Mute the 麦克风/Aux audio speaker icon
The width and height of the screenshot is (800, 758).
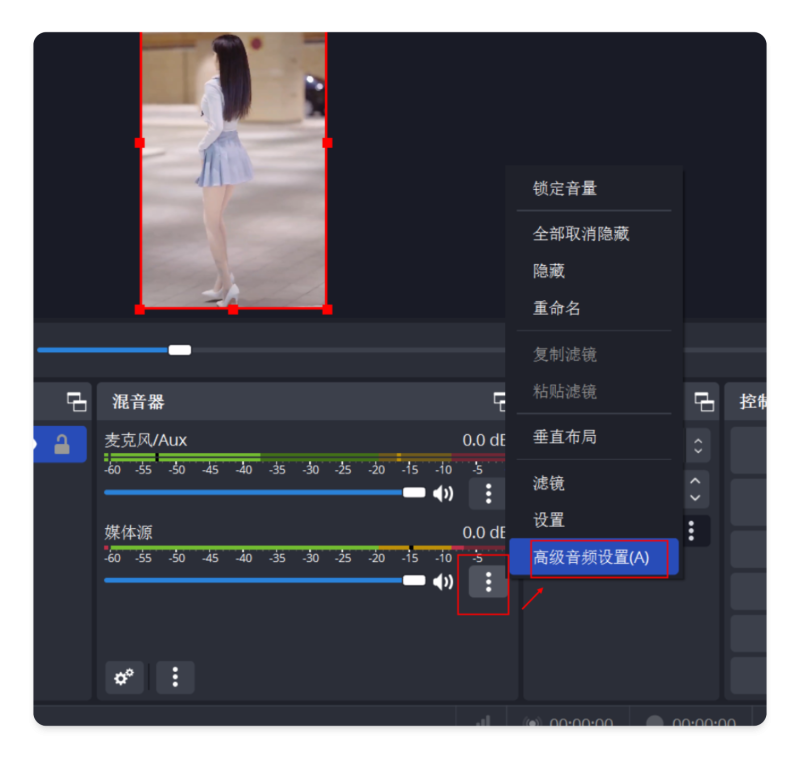[x=442, y=493]
